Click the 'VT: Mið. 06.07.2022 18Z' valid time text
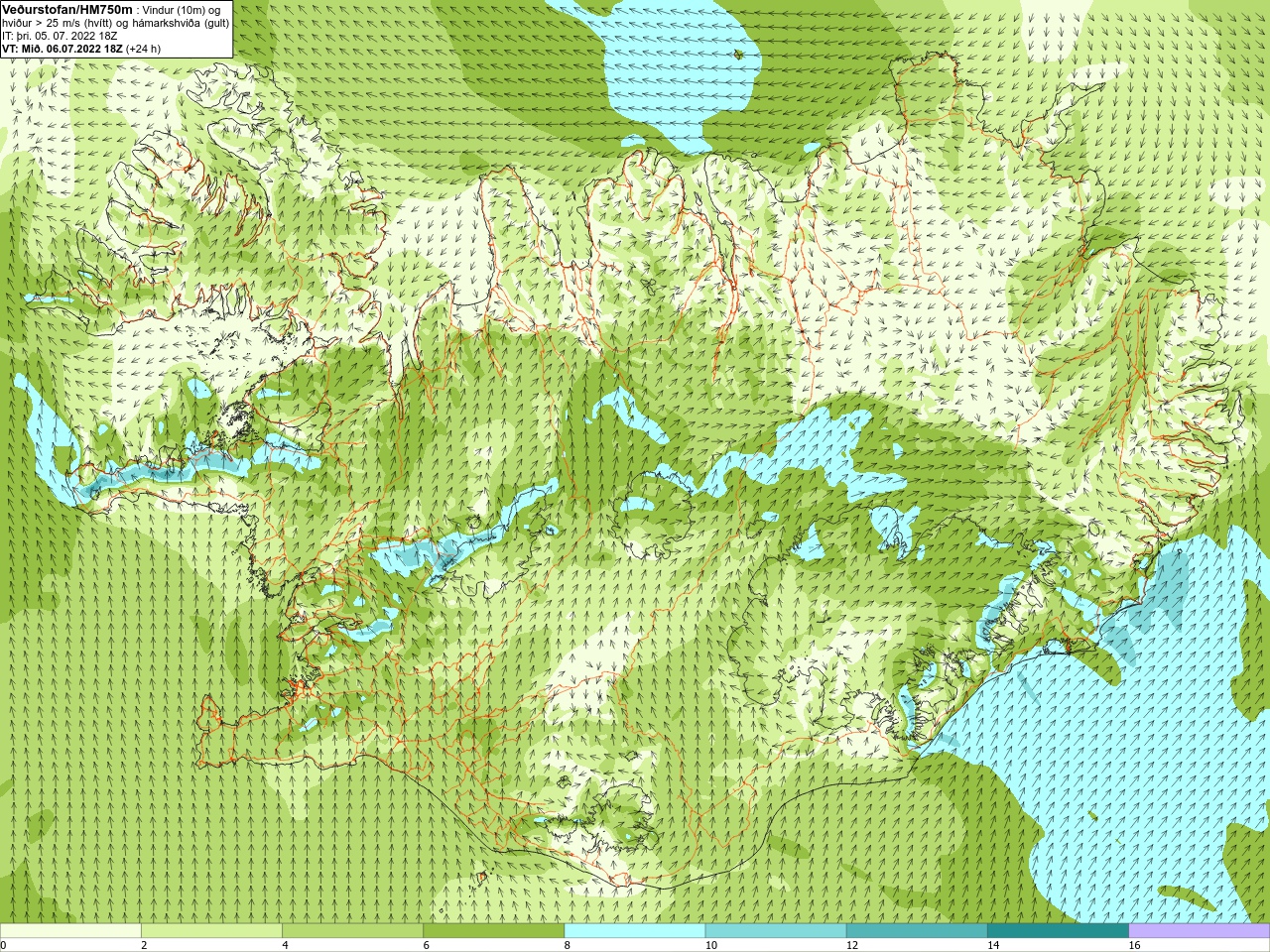The image size is (1270, 952). tap(63, 49)
